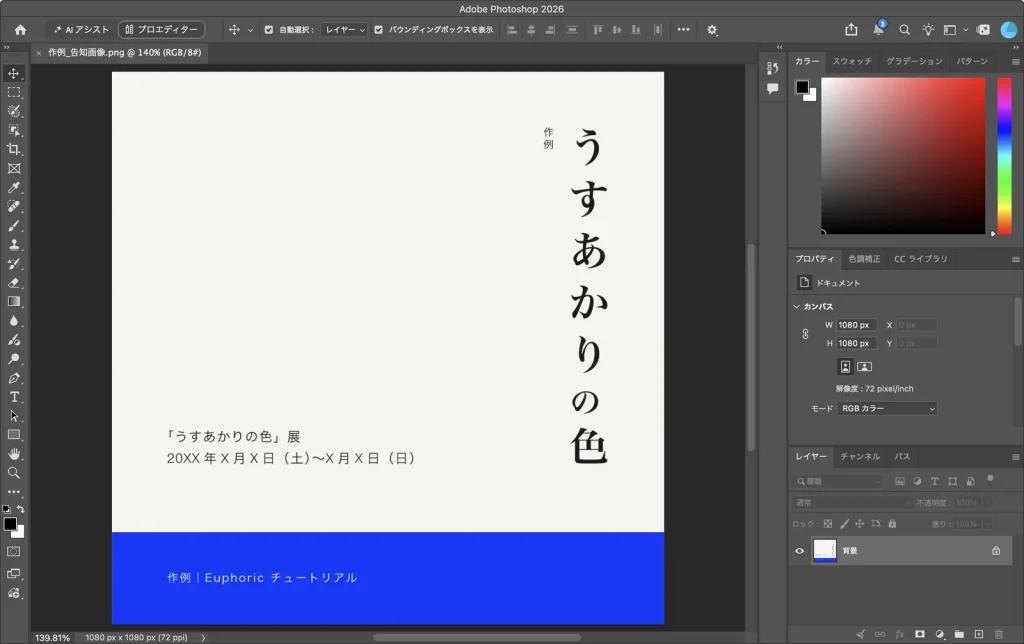Swap foreground and background colors
The height and width of the screenshot is (644, 1024).
point(21,509)
